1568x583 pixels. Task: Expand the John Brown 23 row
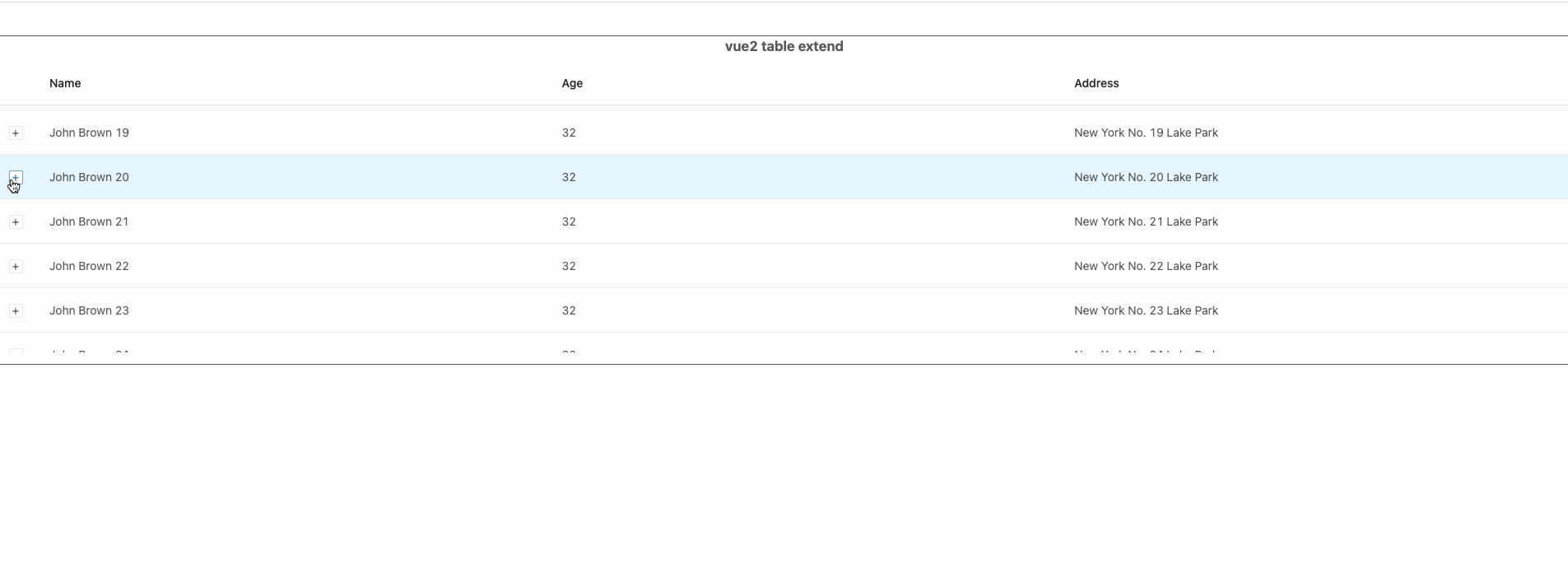[16, 310]
